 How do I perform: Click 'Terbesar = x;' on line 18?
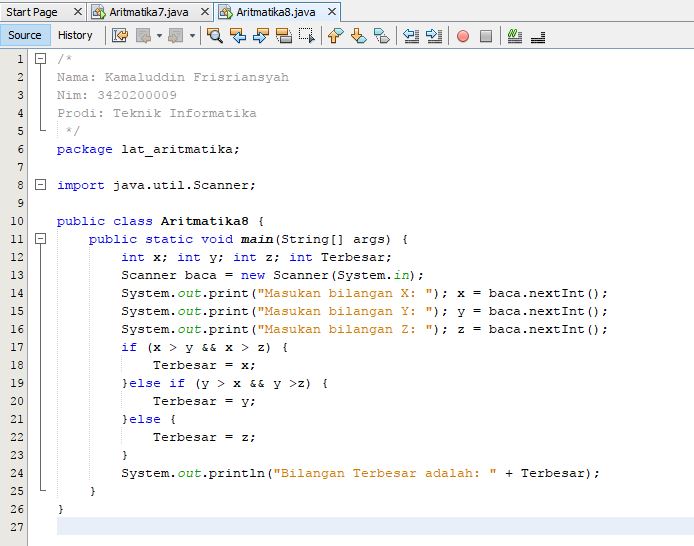[x=204, y=365]
